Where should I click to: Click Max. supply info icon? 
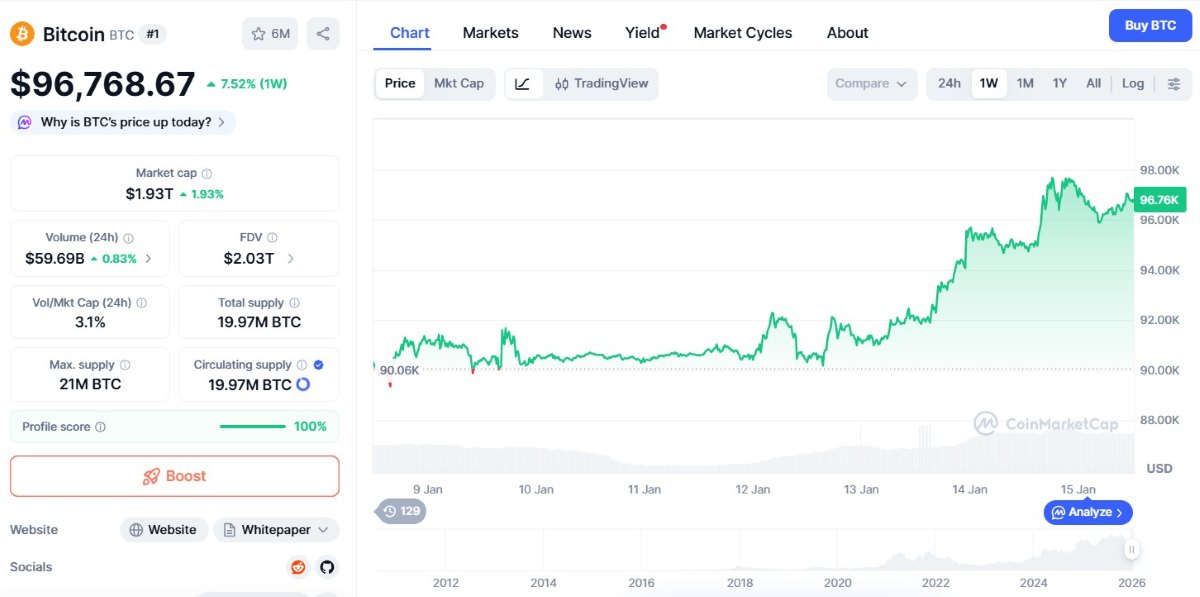pyautogui.click(x=125, y=365)
